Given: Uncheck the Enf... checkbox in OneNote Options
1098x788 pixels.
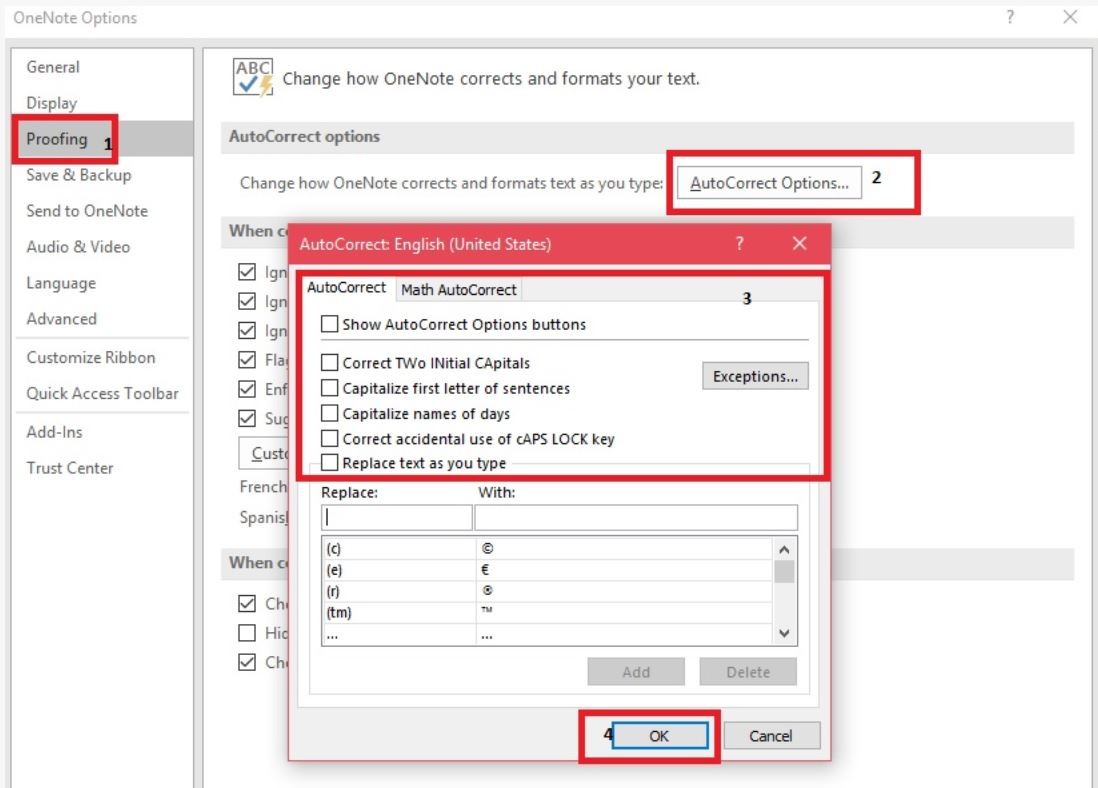Looking at the screenshot, I should (x=246, y=389).
